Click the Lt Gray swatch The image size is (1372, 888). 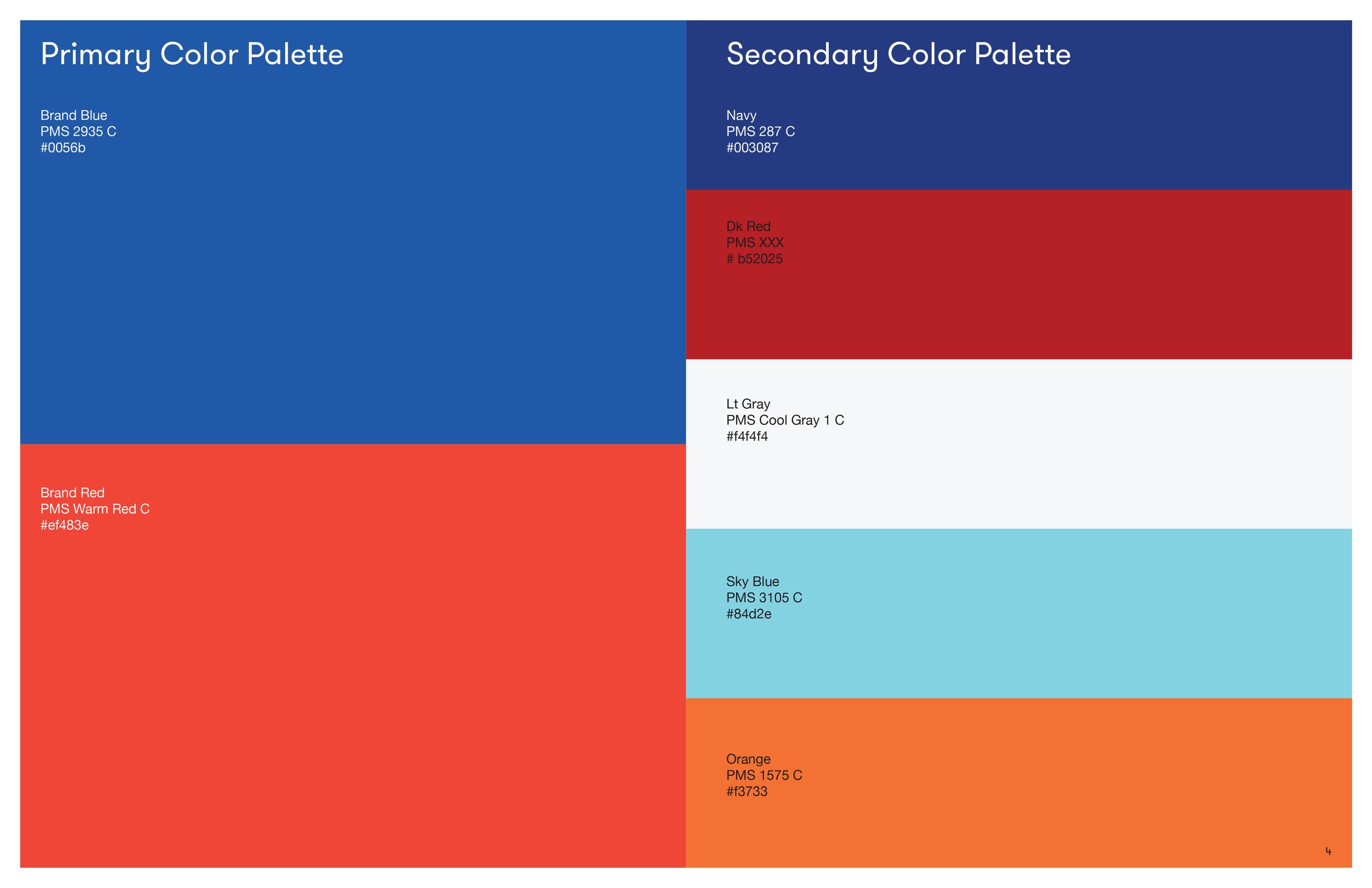(1019, 444)
